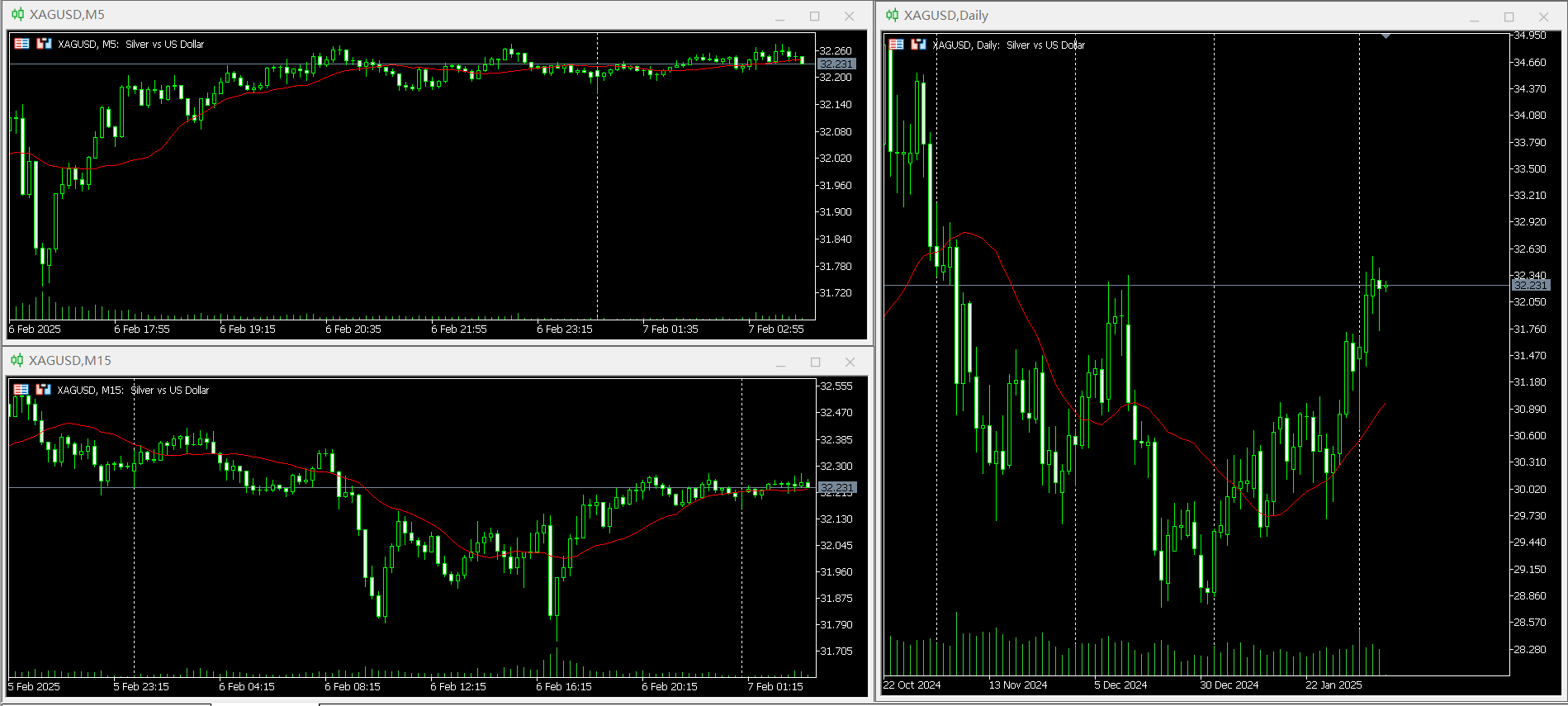Click the 33.500 price level on Daily scale
Viewport: 1568px width, 706px height.
(1530, 169)
